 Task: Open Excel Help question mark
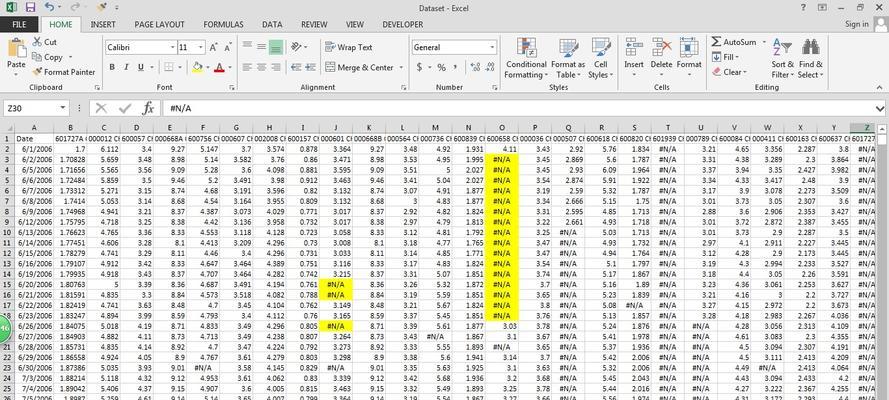[803, 7]
